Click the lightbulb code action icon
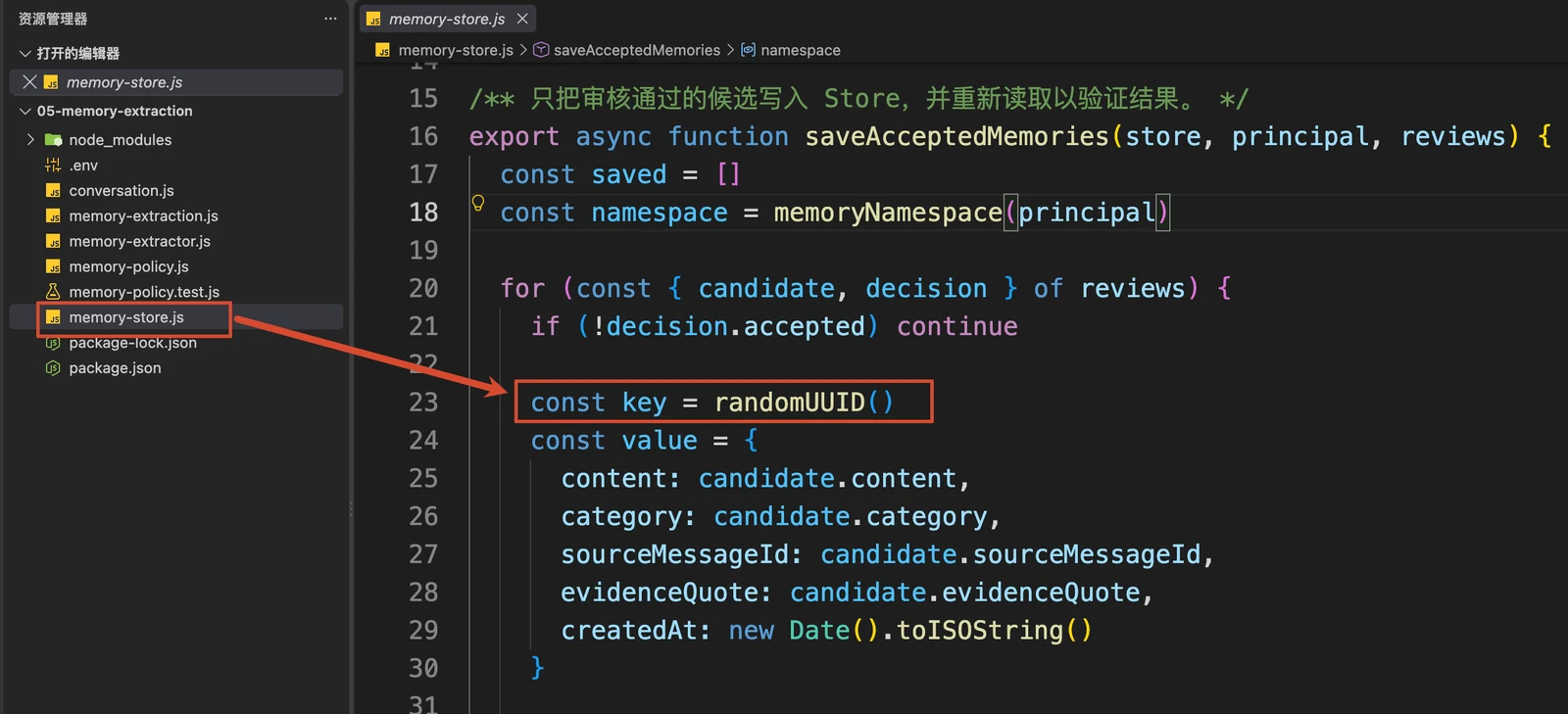The width and height of the screenshot is (1568, 714). tap(478, 203)
